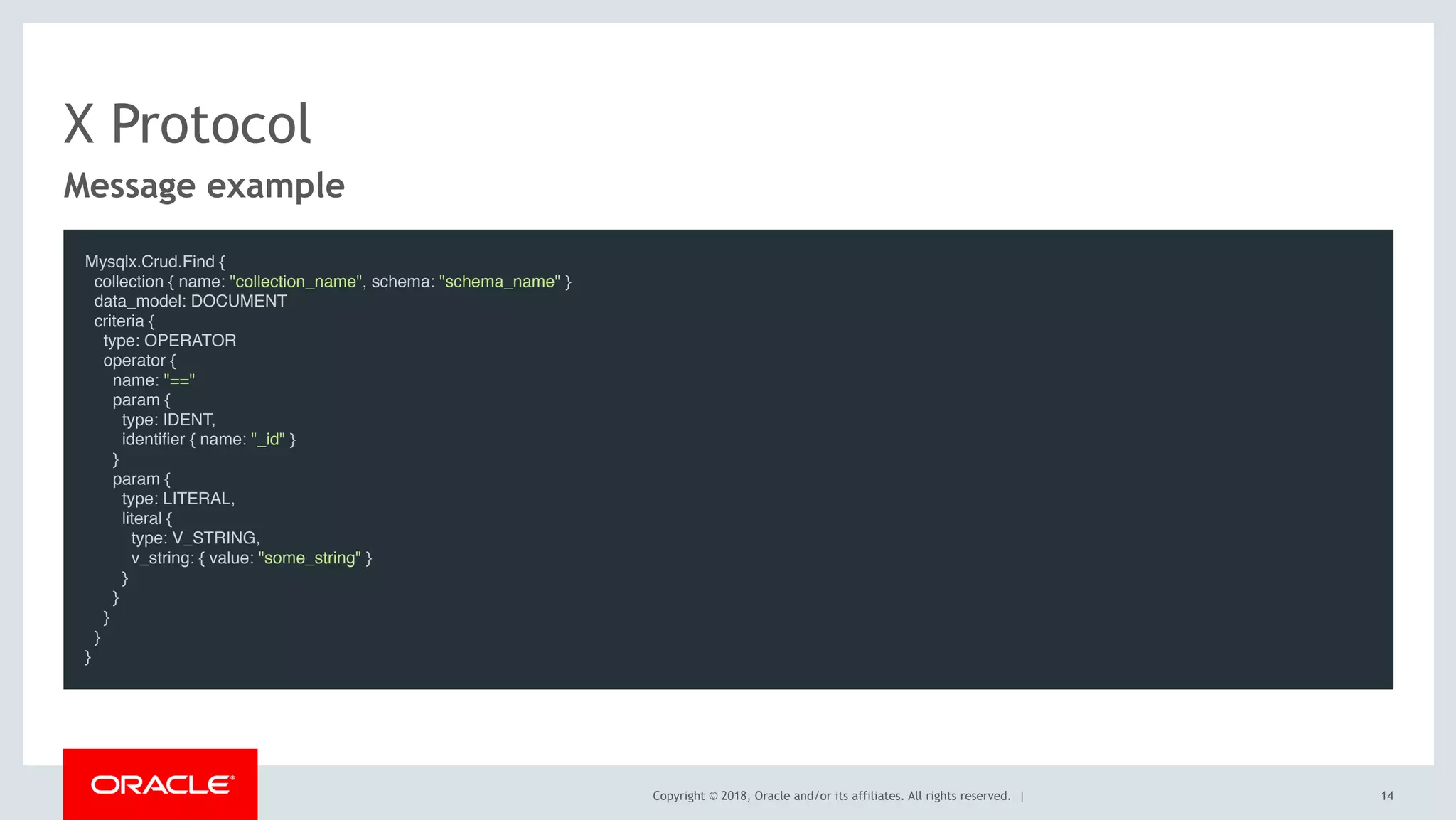Click the Message example subtitle
Image resolution: width=1456 pixels, height=820 pixels.
pyautogui.click(x=204, y=186)
